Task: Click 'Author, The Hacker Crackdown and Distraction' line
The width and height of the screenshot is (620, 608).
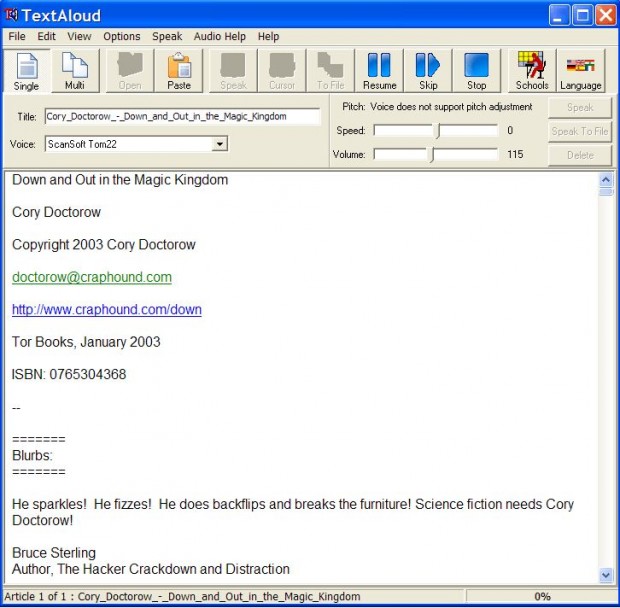Action: [151, 569]
